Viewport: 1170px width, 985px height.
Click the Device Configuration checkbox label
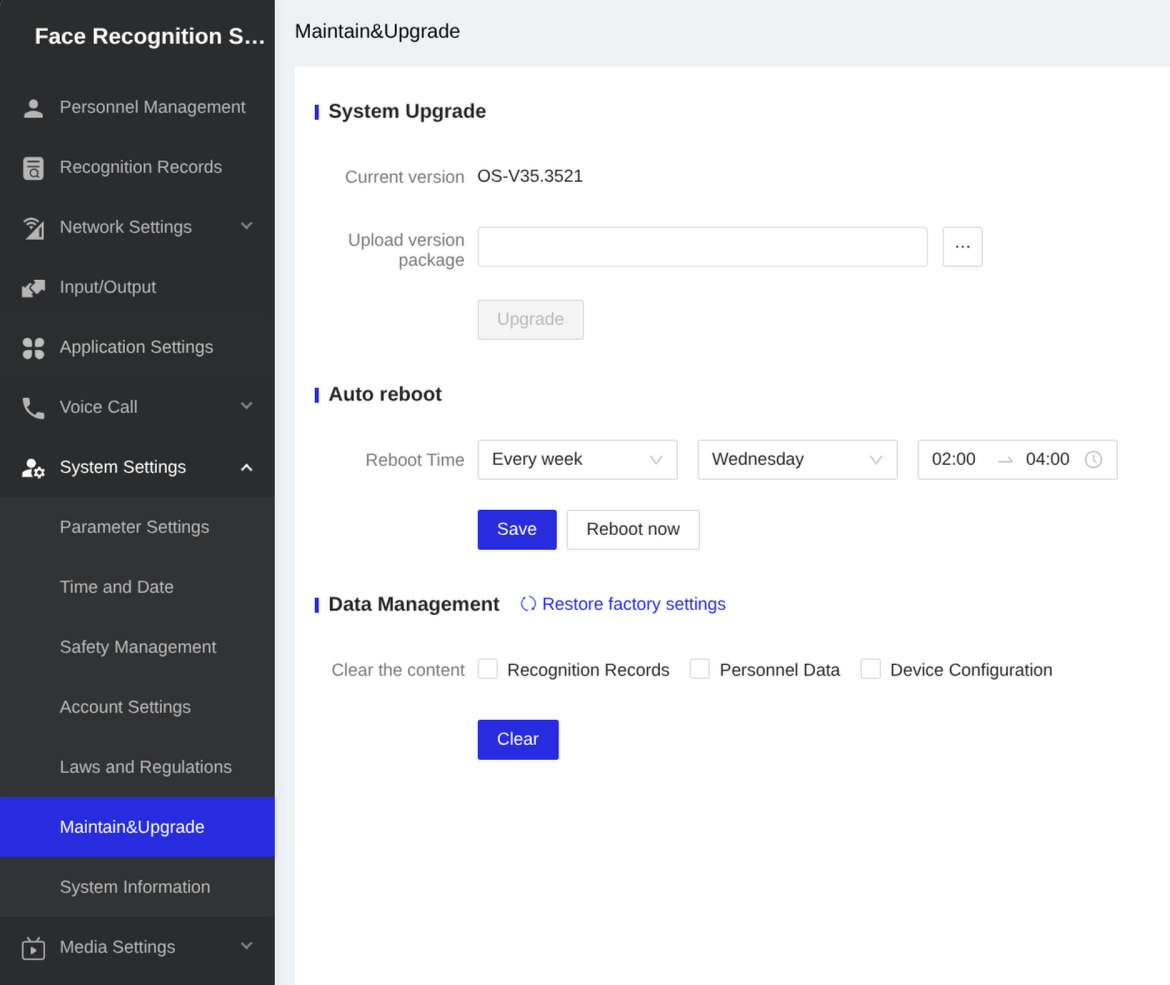[971, 670]
